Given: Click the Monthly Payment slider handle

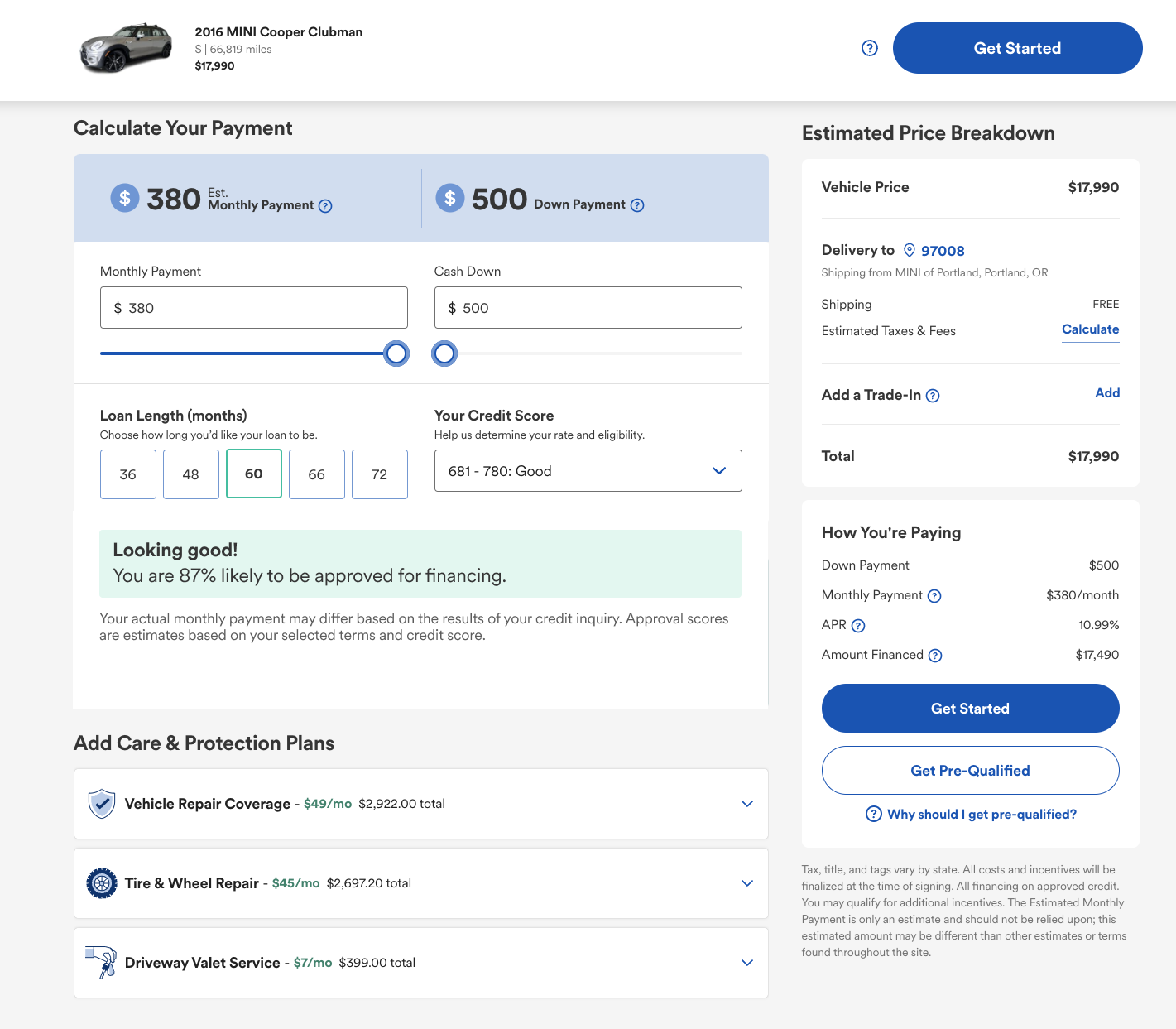Looking at the screenshot, I should click(x=396, y=353).
